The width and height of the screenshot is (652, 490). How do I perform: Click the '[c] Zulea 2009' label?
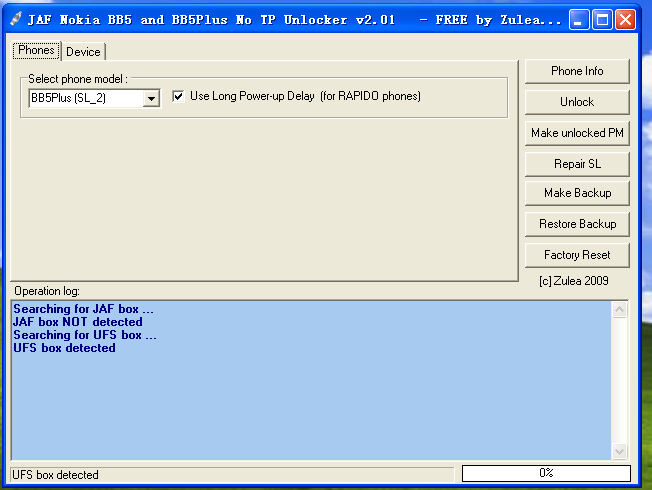click(574, 281)
